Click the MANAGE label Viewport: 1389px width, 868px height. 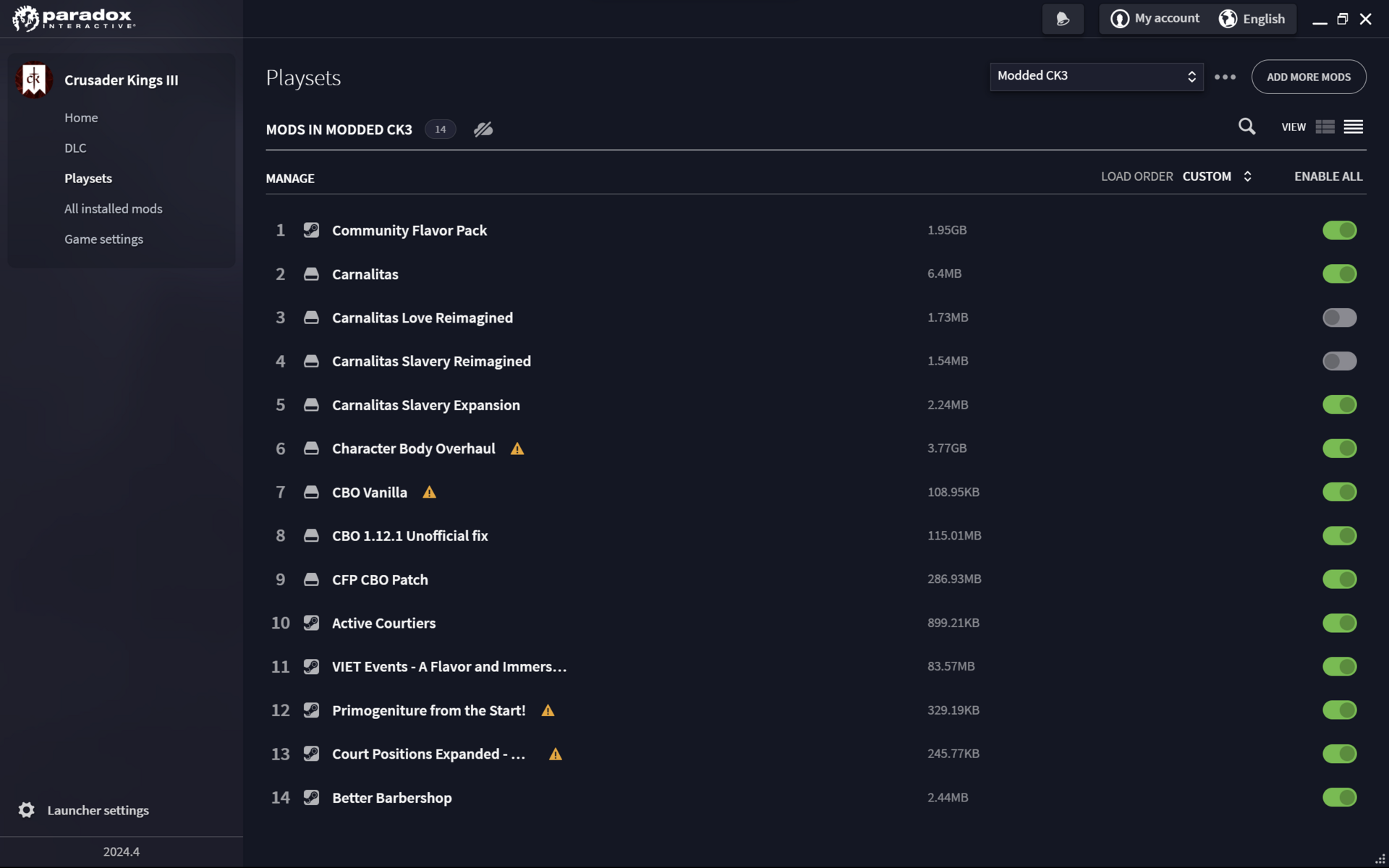pyautogui.click(x=290, y=179)
